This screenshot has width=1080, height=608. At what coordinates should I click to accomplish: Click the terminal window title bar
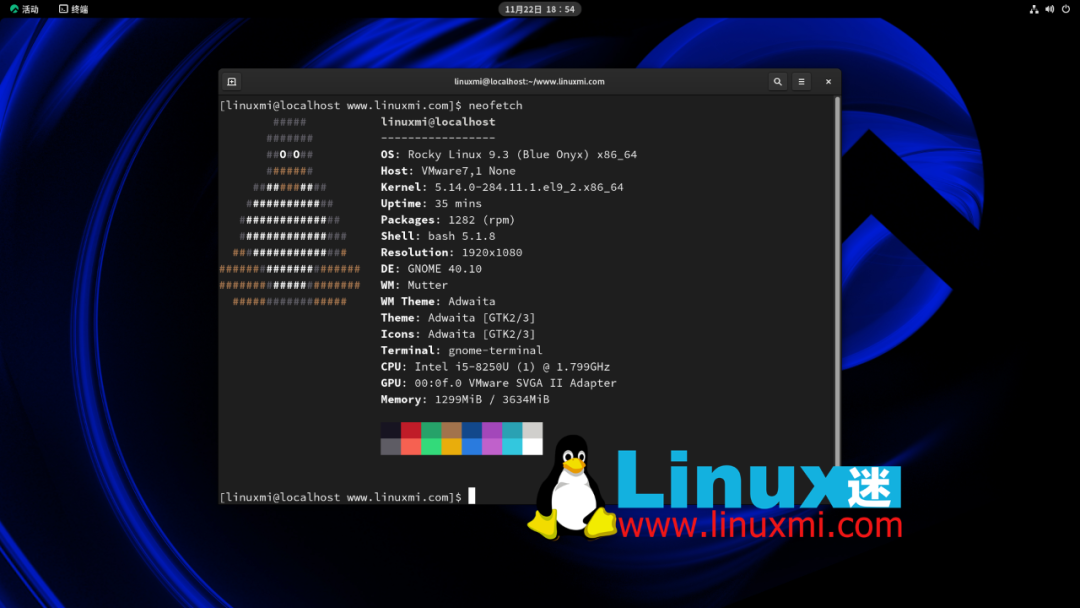tap(529, 81)
